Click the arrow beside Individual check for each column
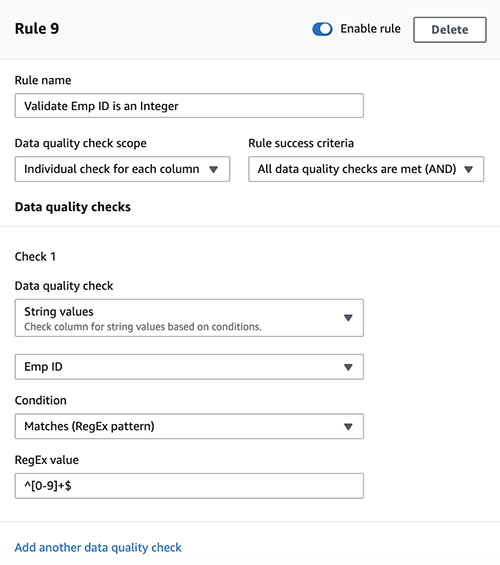500x565 pixels. pyautogui.click(x=214, y=169)
